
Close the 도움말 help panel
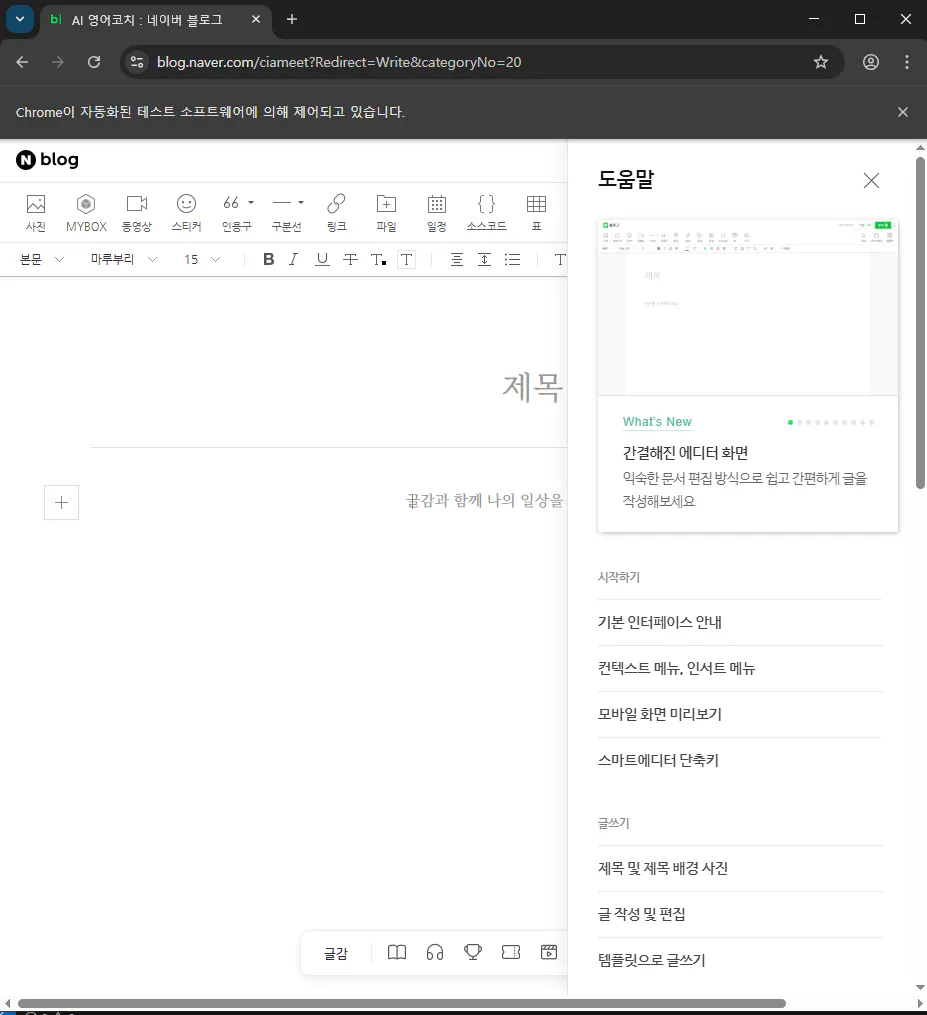[871, 181]
